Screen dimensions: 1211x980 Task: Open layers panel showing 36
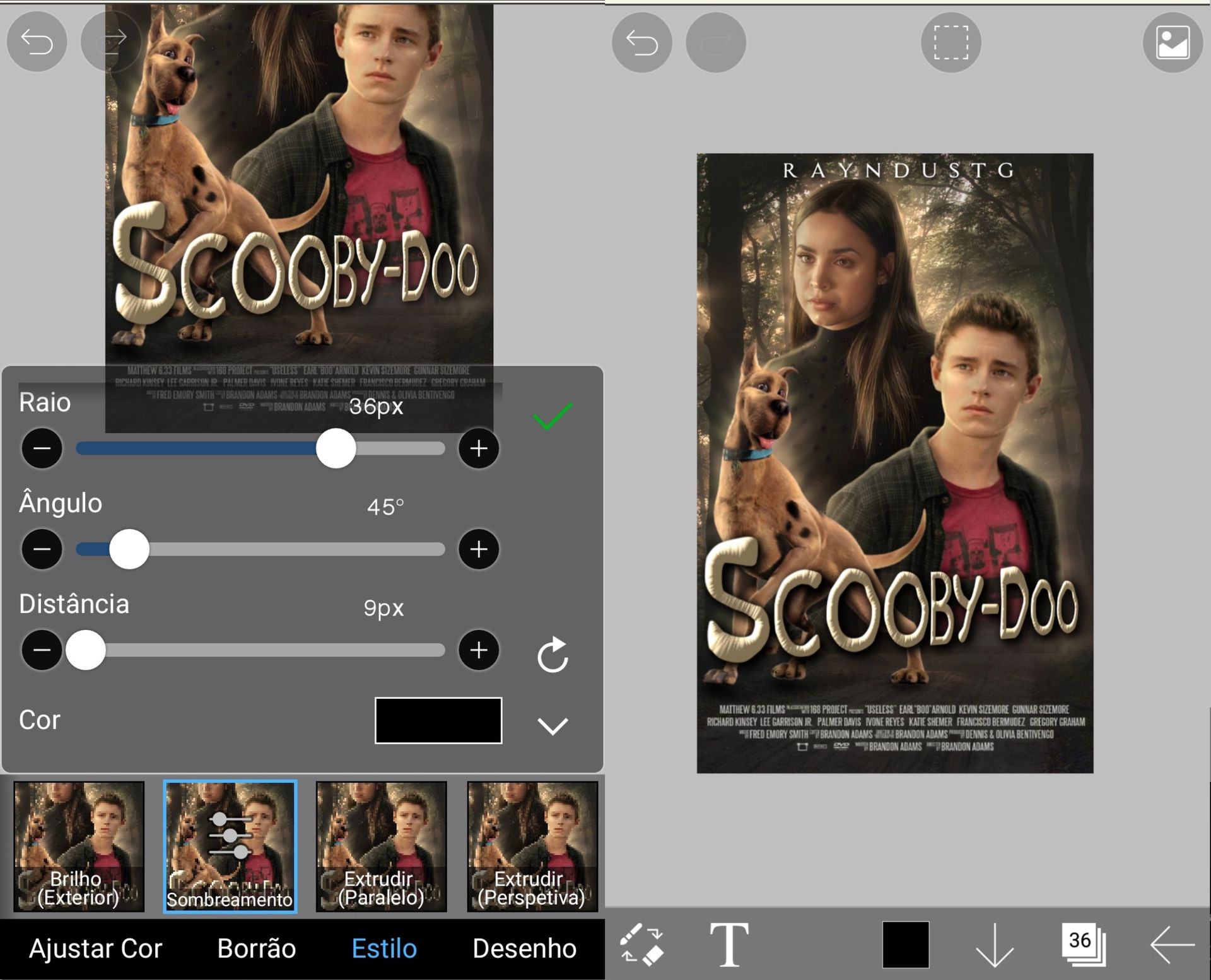pos(1084,945)
